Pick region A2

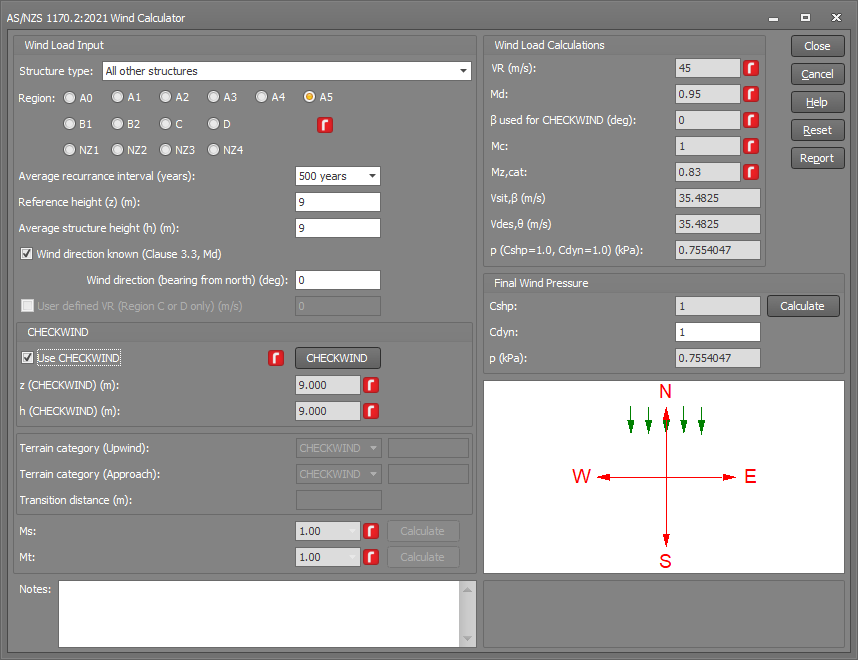(x=166, y=97)
